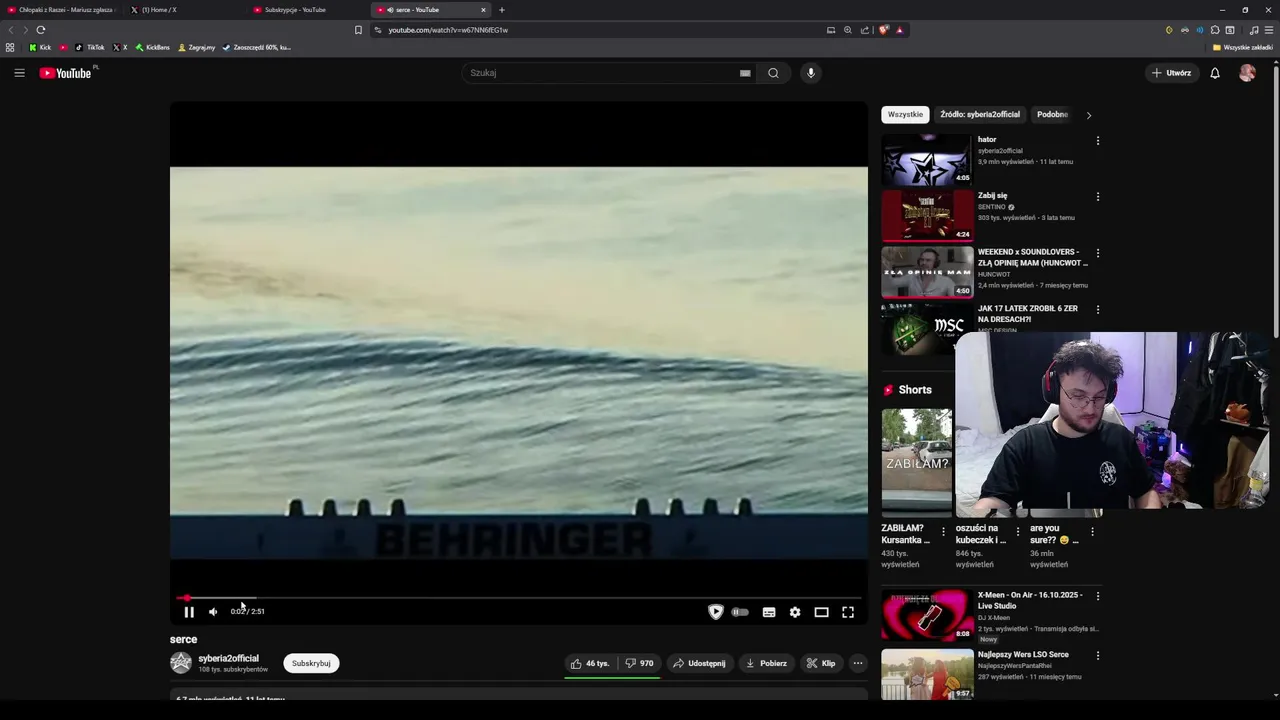The height and width of the screenshot is (720, 1280).
Task: Switch to the Subskrypcje - YouTube browser tab
Action: click(308, 10)
